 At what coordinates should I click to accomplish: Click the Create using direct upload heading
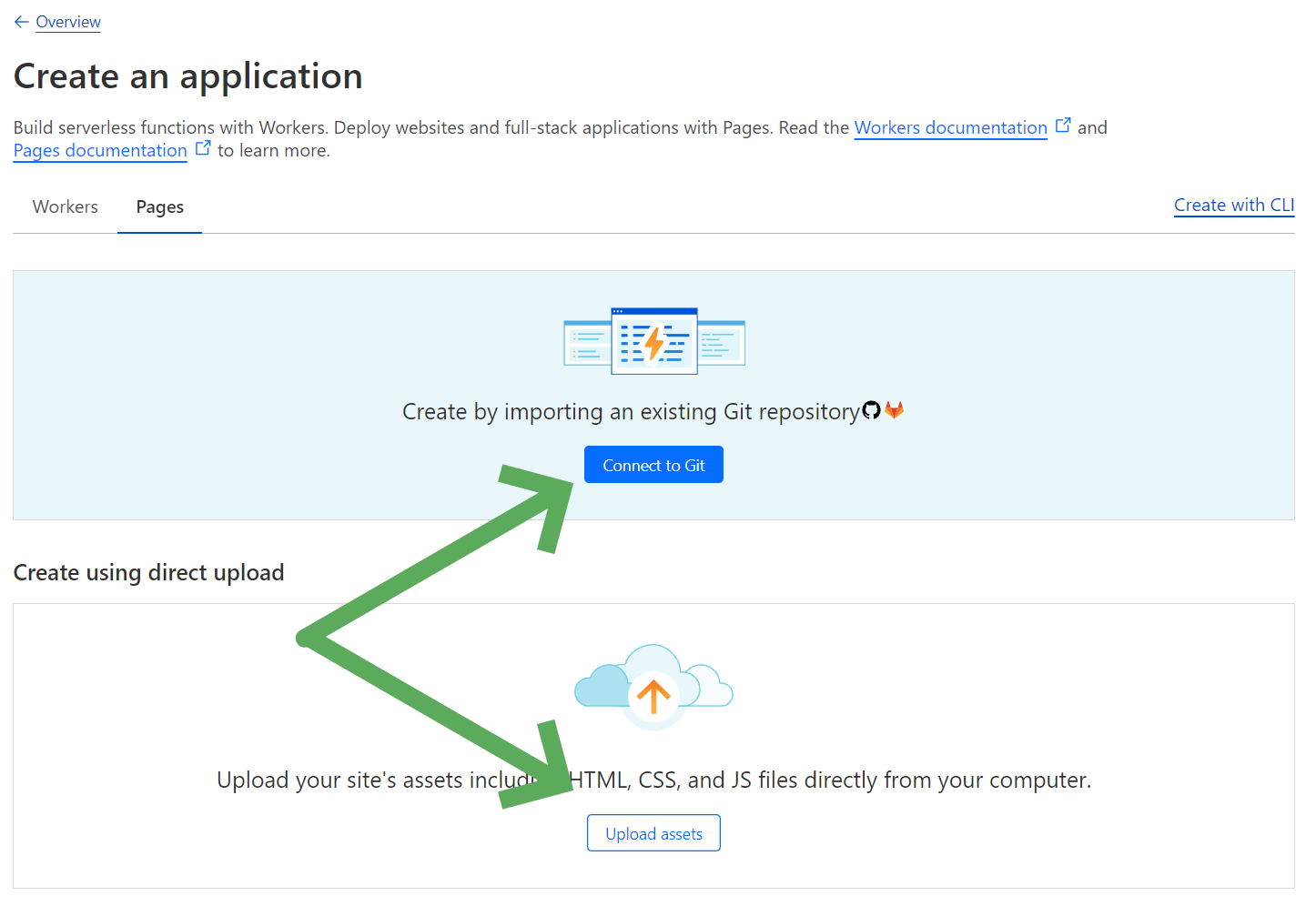point(148,572)
